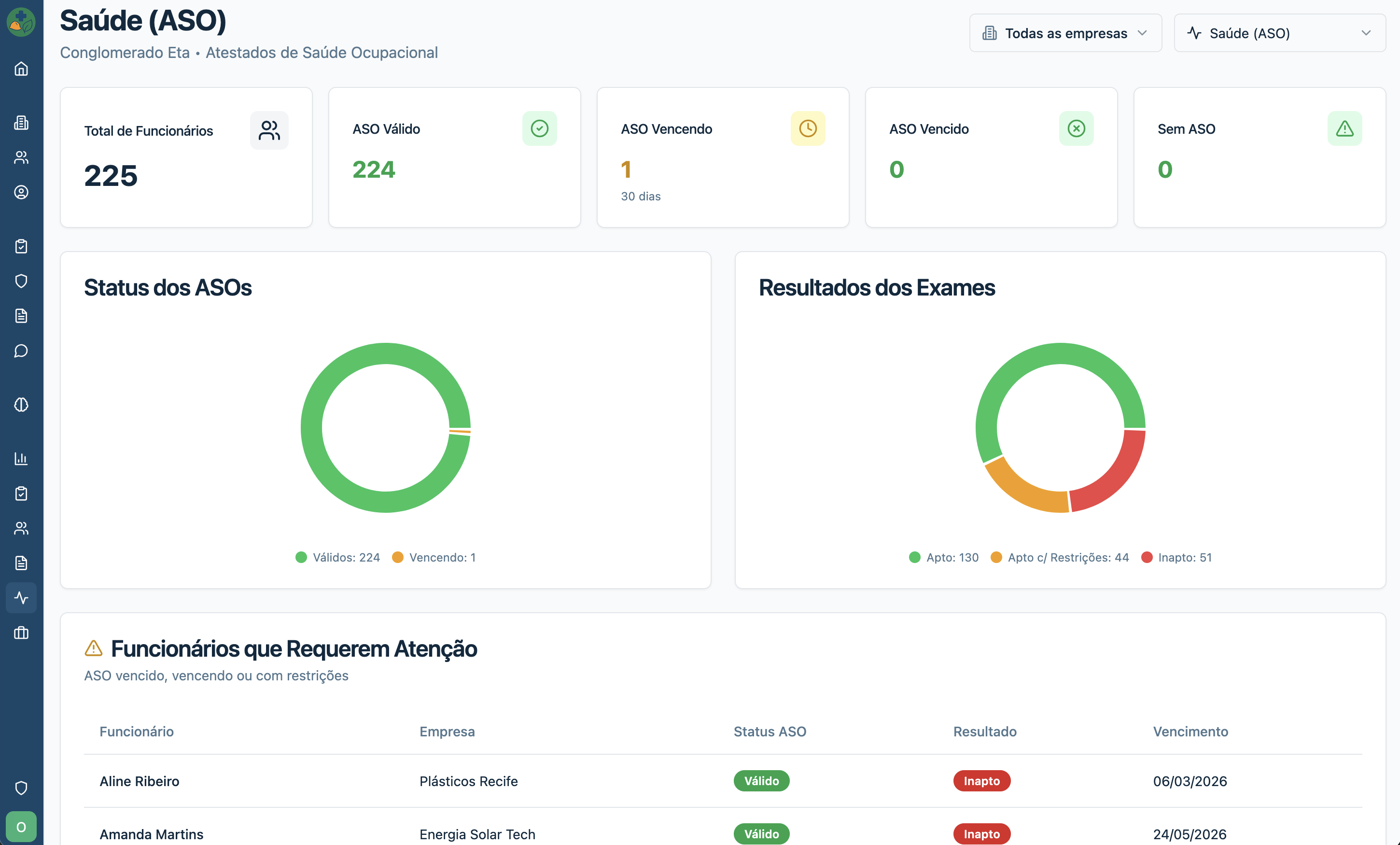Click the home icon in sidebar
Image resolution: width=1400 pixels, height=845 pixels.
click(21, 69)
